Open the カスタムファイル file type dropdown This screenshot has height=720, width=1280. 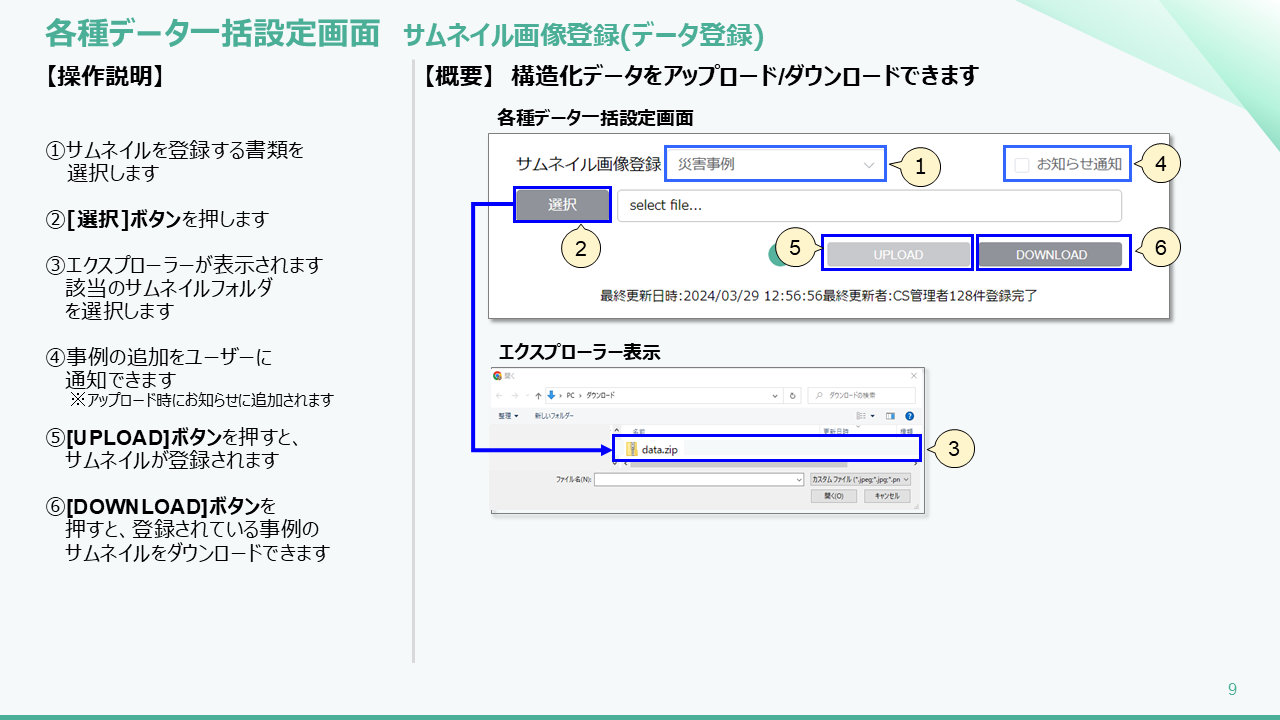[x=861, y=480]
